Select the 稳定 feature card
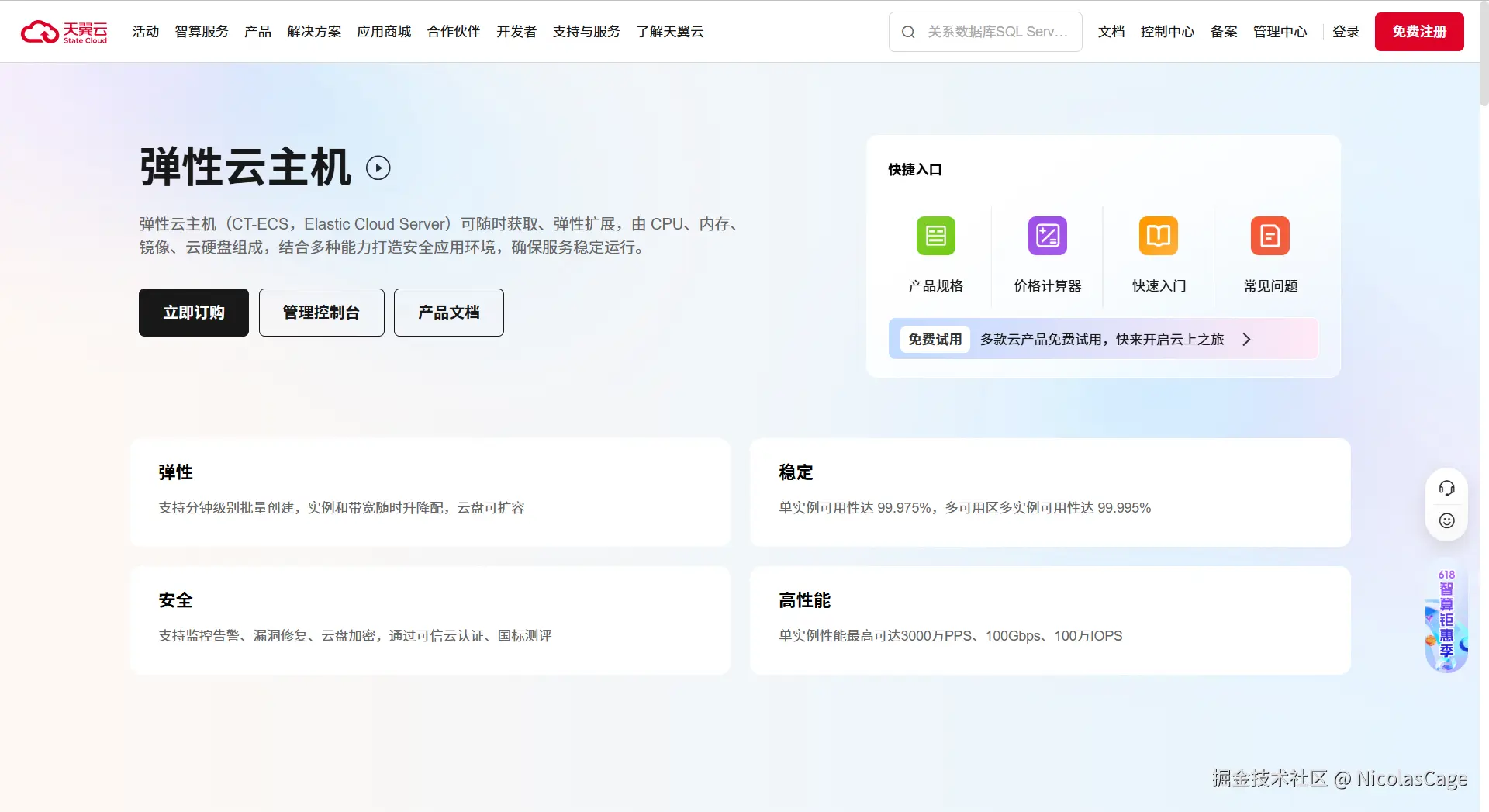The width and height of the screenshot is (1489, 812). click(1050, 492)
